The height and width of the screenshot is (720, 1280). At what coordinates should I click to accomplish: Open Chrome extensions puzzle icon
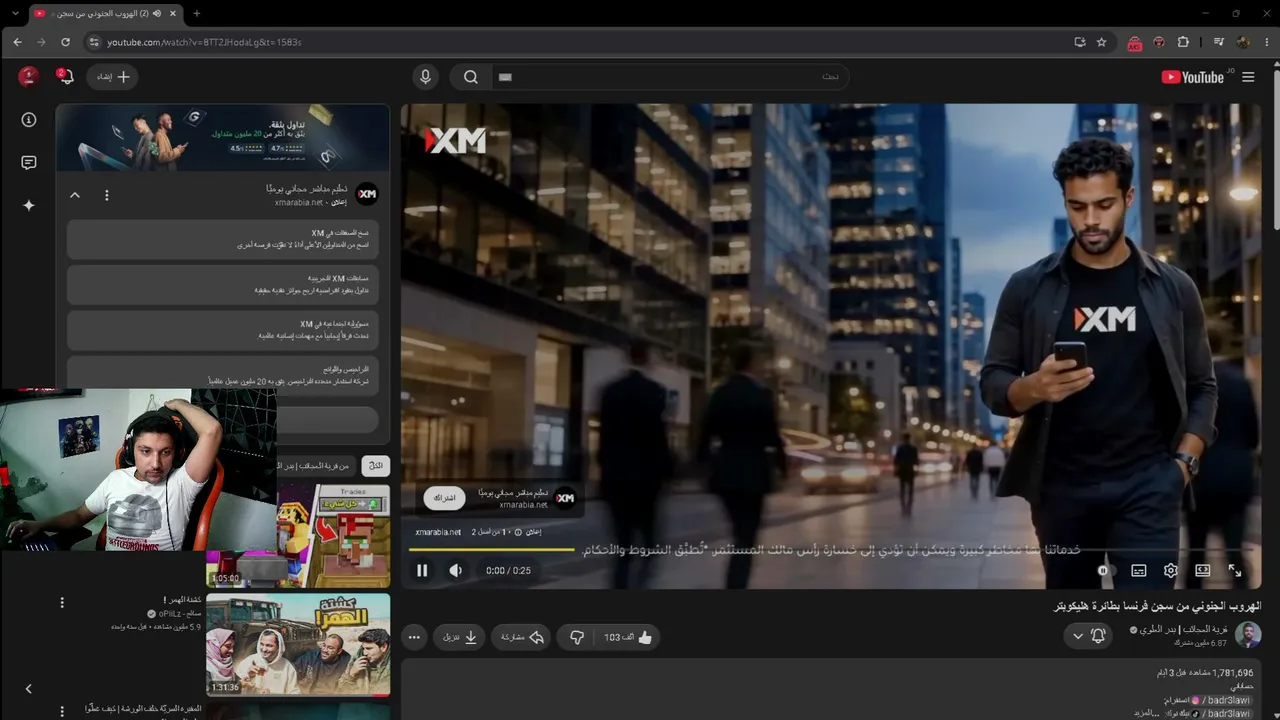click(x=1184, y=42)
